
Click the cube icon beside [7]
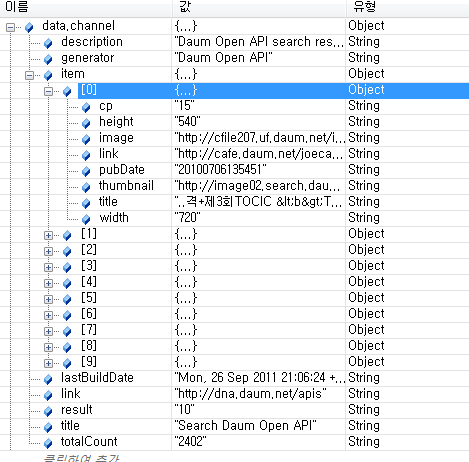point(67,331)
